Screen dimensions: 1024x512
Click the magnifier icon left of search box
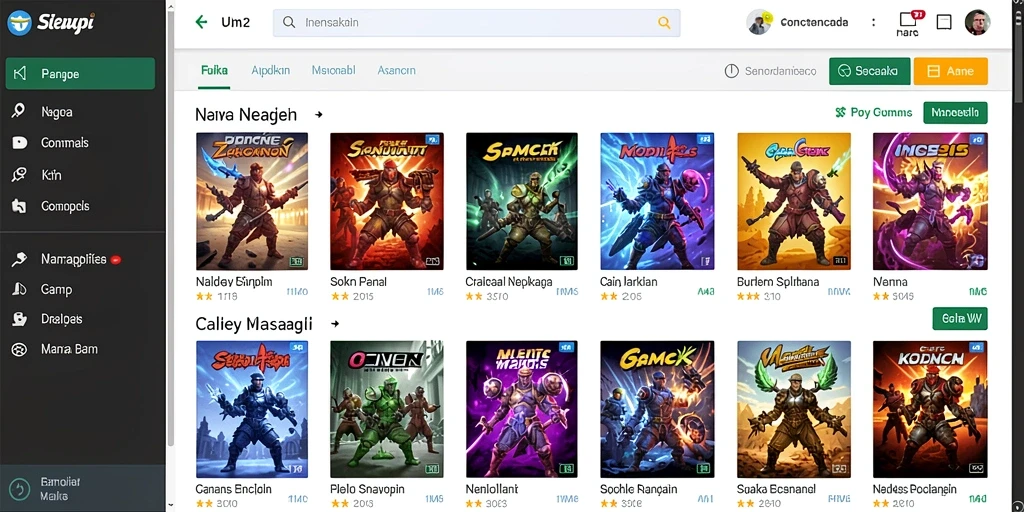[x=289, y=23]
